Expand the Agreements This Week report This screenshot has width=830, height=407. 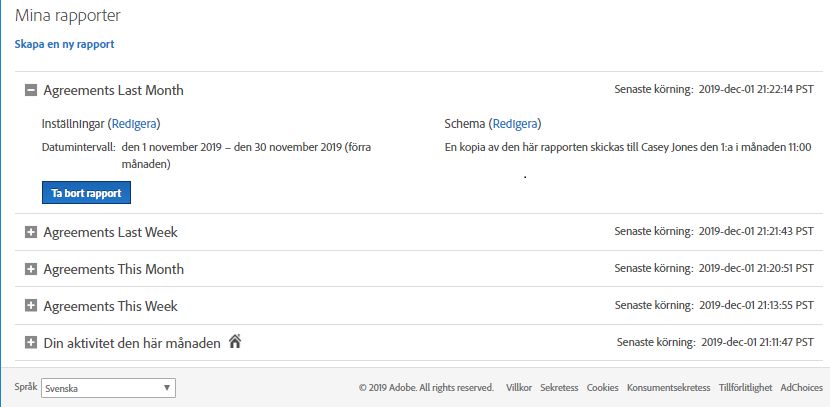[31, 306]
